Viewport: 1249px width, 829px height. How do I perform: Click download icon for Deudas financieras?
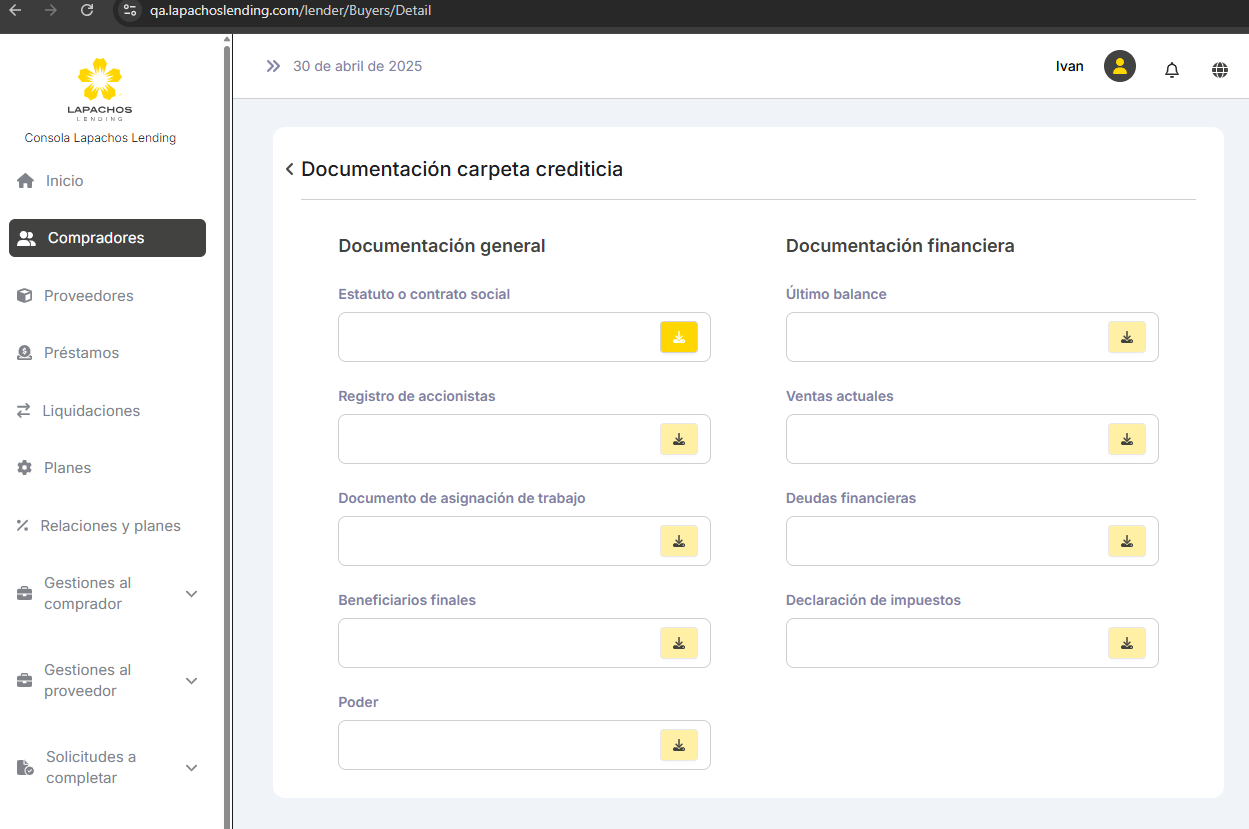1126,541
